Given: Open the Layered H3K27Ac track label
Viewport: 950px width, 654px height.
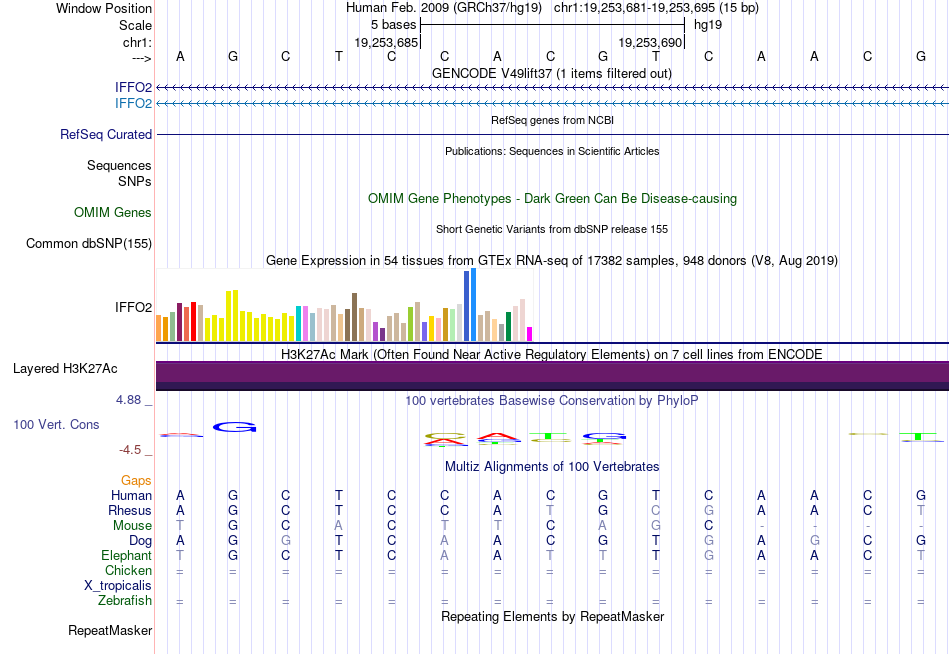Looking at the screenshot, I should coord(65,369).
